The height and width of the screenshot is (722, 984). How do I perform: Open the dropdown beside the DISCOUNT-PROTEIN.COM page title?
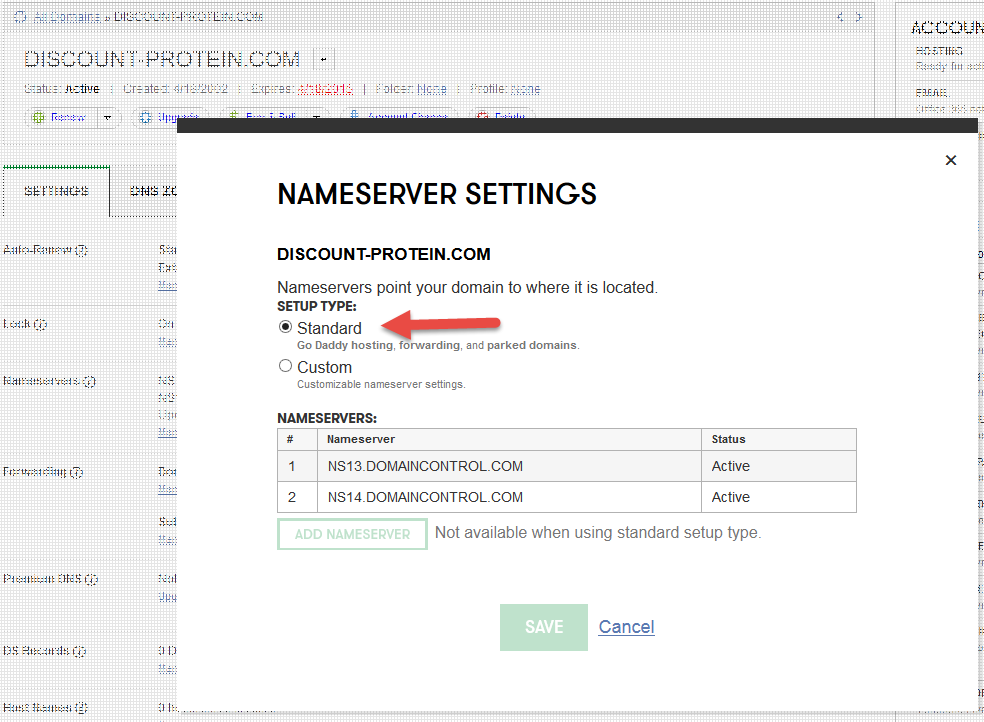click(323, 60)
